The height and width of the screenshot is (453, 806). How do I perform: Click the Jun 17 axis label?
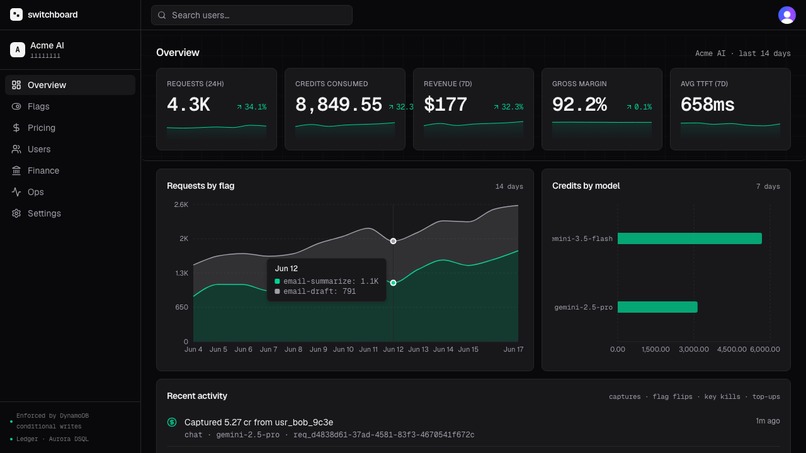click(x=513, y=350)
